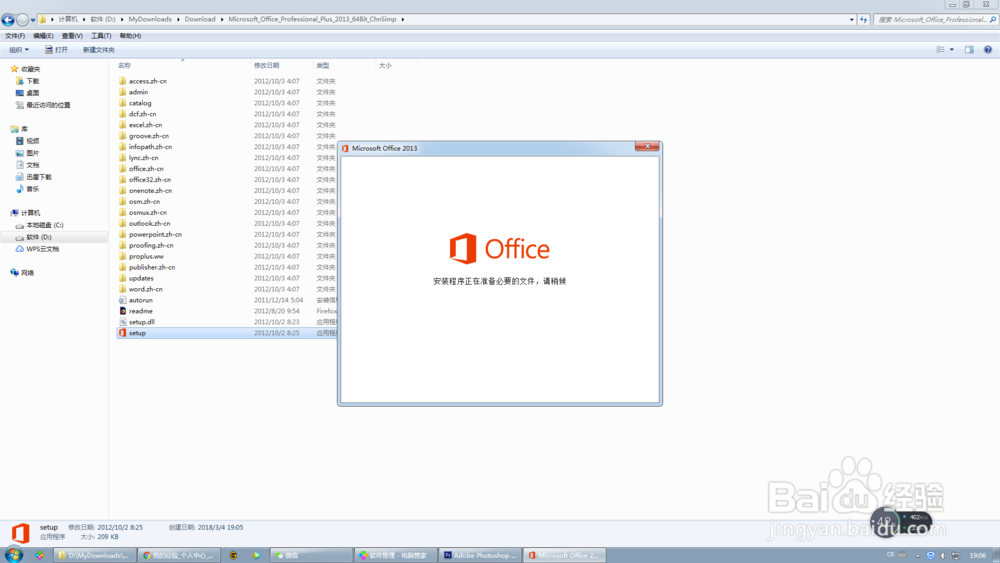This screenshot has height=563, width=1000.
Task: Click MyDownloads in the address breadcrumb
Action: pyautogui.click(x=150, y=20)
